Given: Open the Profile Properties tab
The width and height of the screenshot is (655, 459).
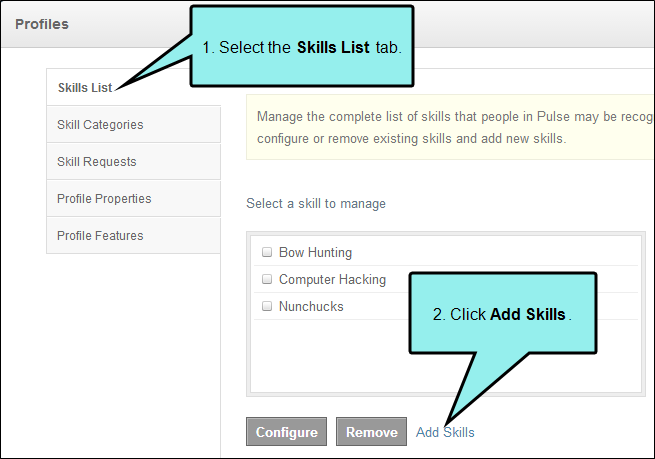Looking at the screenshot, I should (x=133, y=198).
